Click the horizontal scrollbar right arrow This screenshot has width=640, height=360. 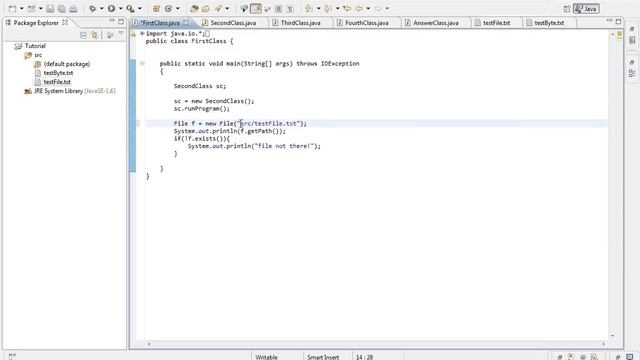pos(604,344)
